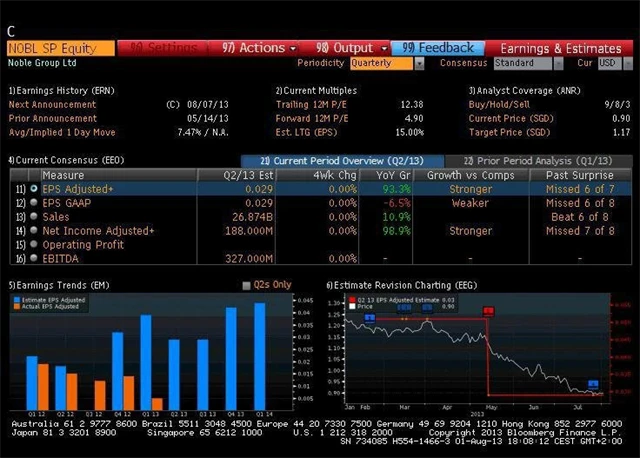The image size is (640, 458).
Task: Click the Sales estimate value 26.874B
Action: point(252,217)
